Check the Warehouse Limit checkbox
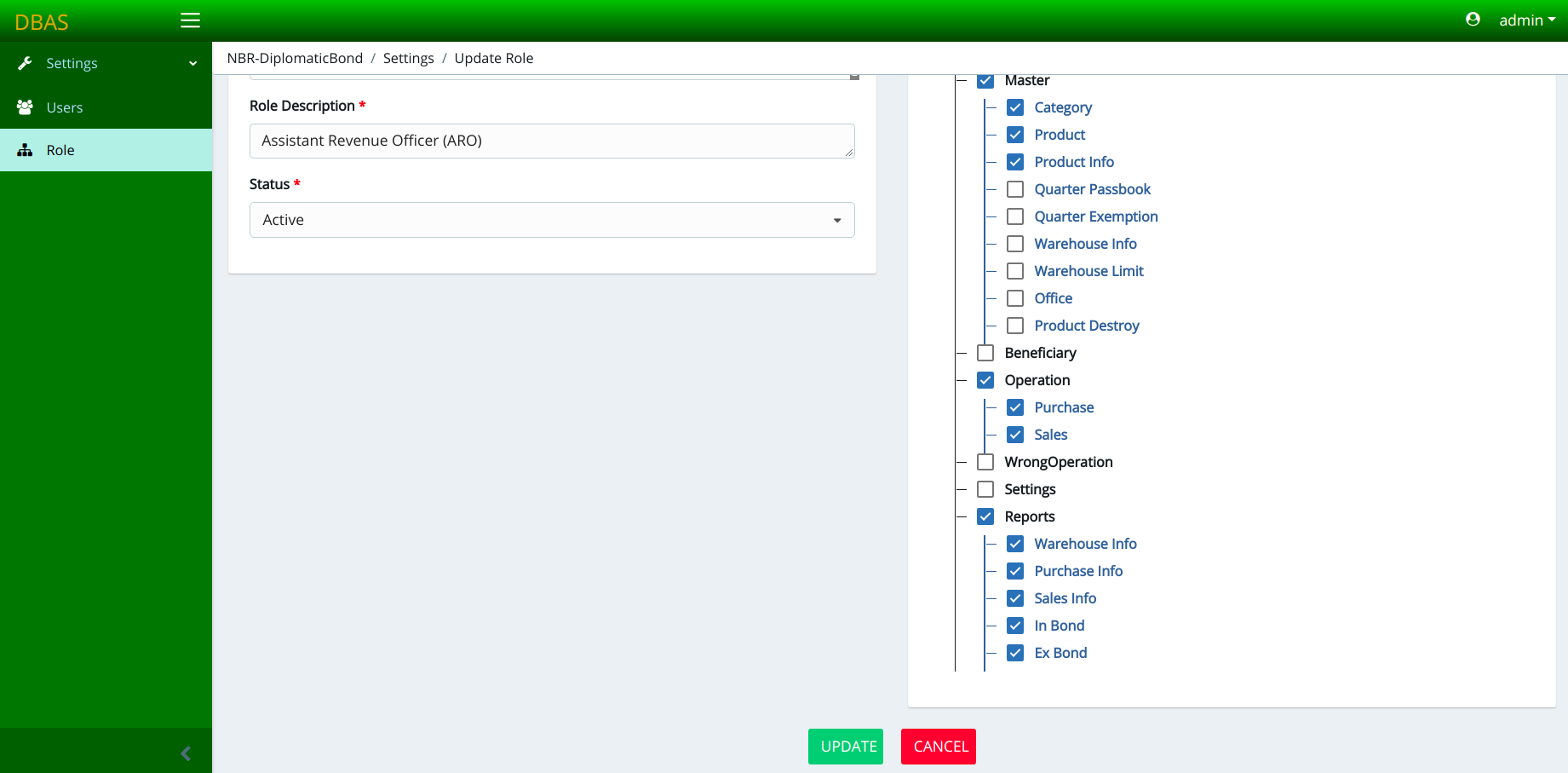This screenshot has height=773, width=1568. click(1015, 271)
